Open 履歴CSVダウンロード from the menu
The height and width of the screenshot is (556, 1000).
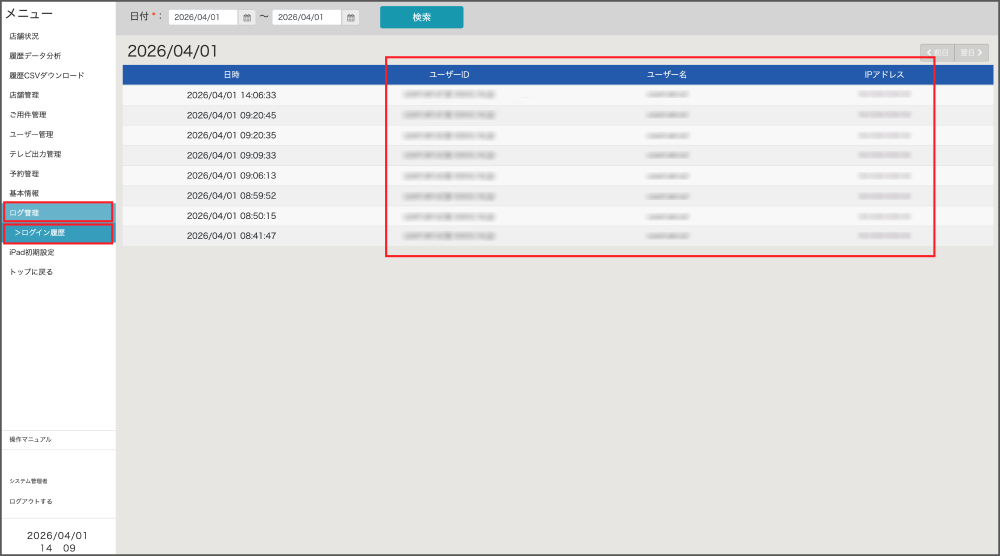point(47,76)
